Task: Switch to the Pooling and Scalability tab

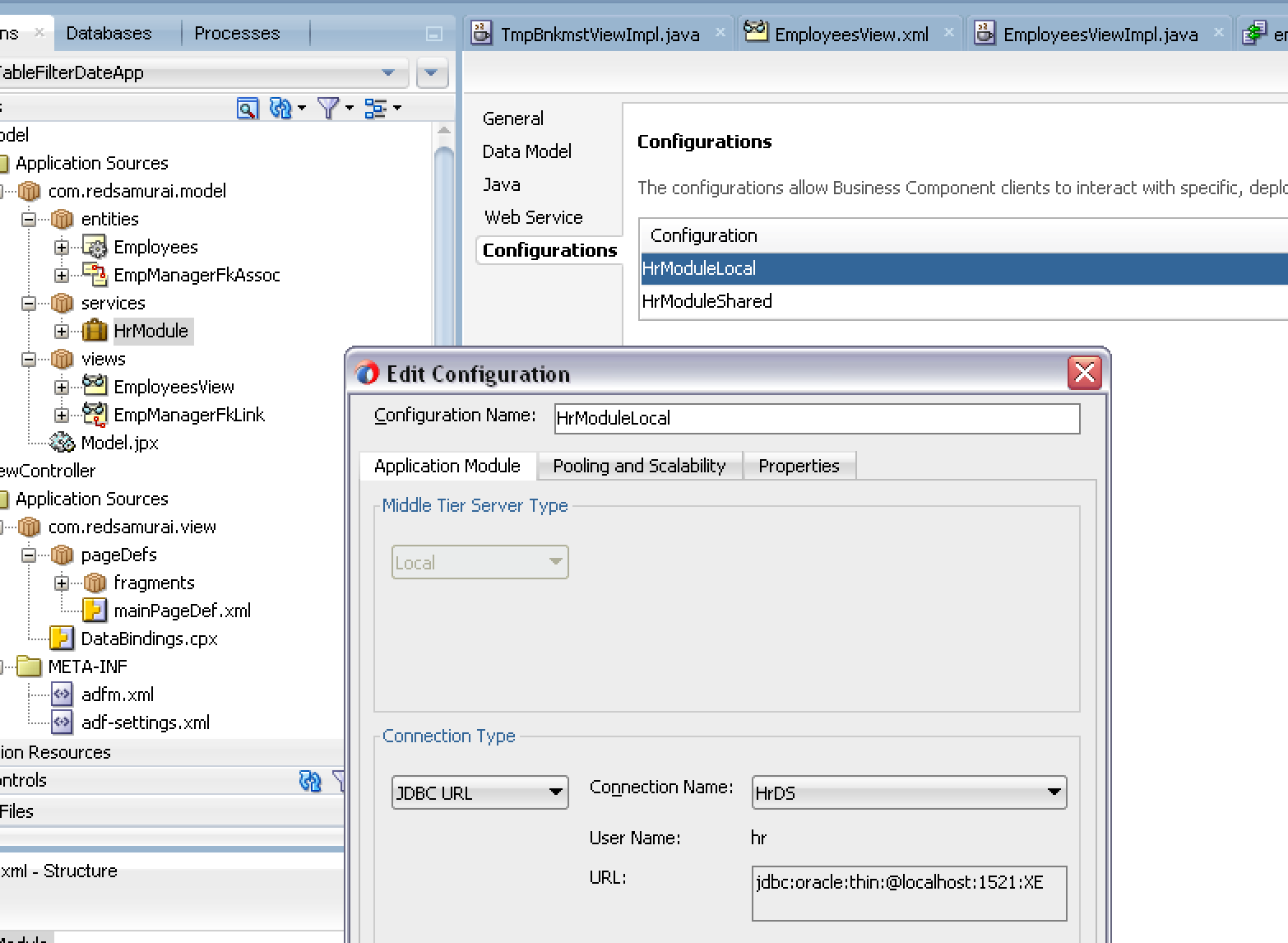Action: [x=639, y=466]
